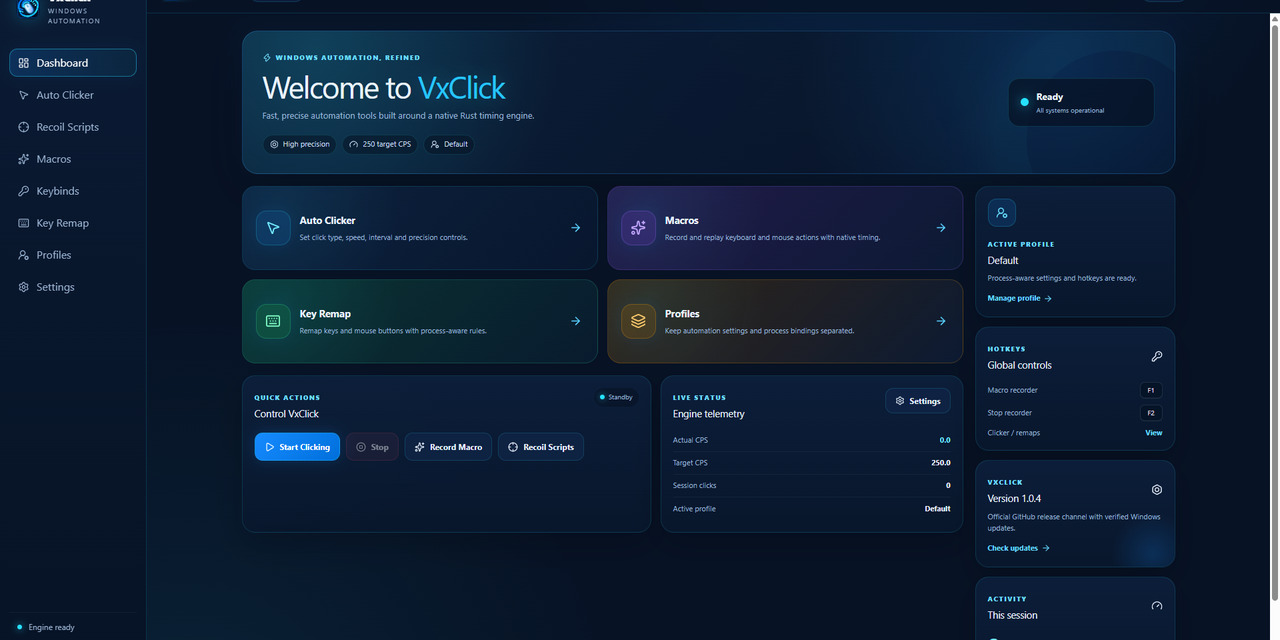Viewport: 1280px width, 640px height.
Task: Click the Auto Clicker card arrow
Action: click(x=576, y=228)
